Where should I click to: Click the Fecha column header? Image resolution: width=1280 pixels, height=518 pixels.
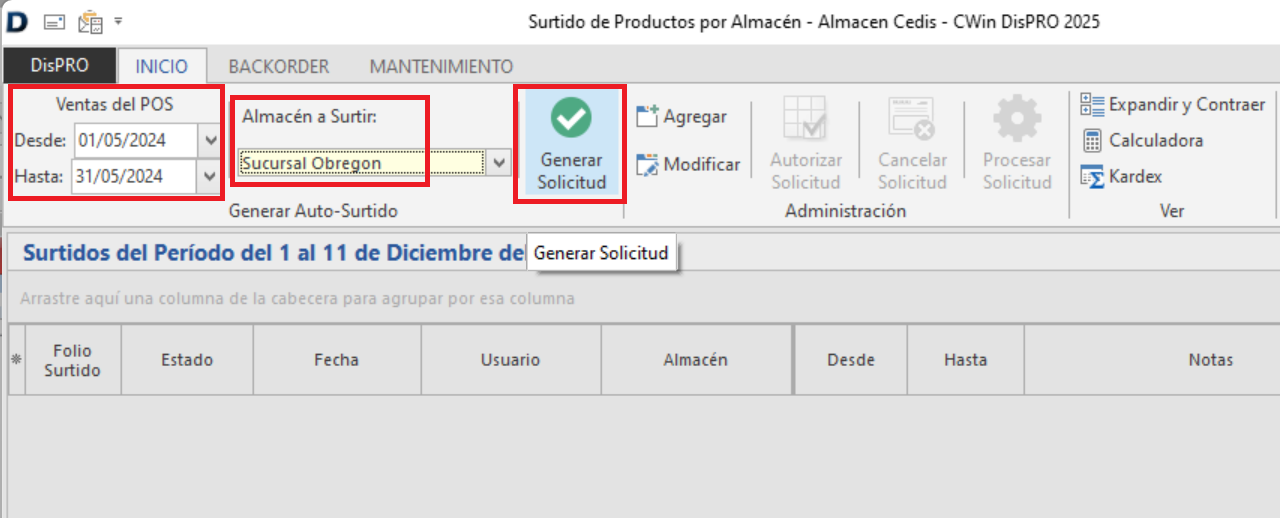click(x=336, y=360)
